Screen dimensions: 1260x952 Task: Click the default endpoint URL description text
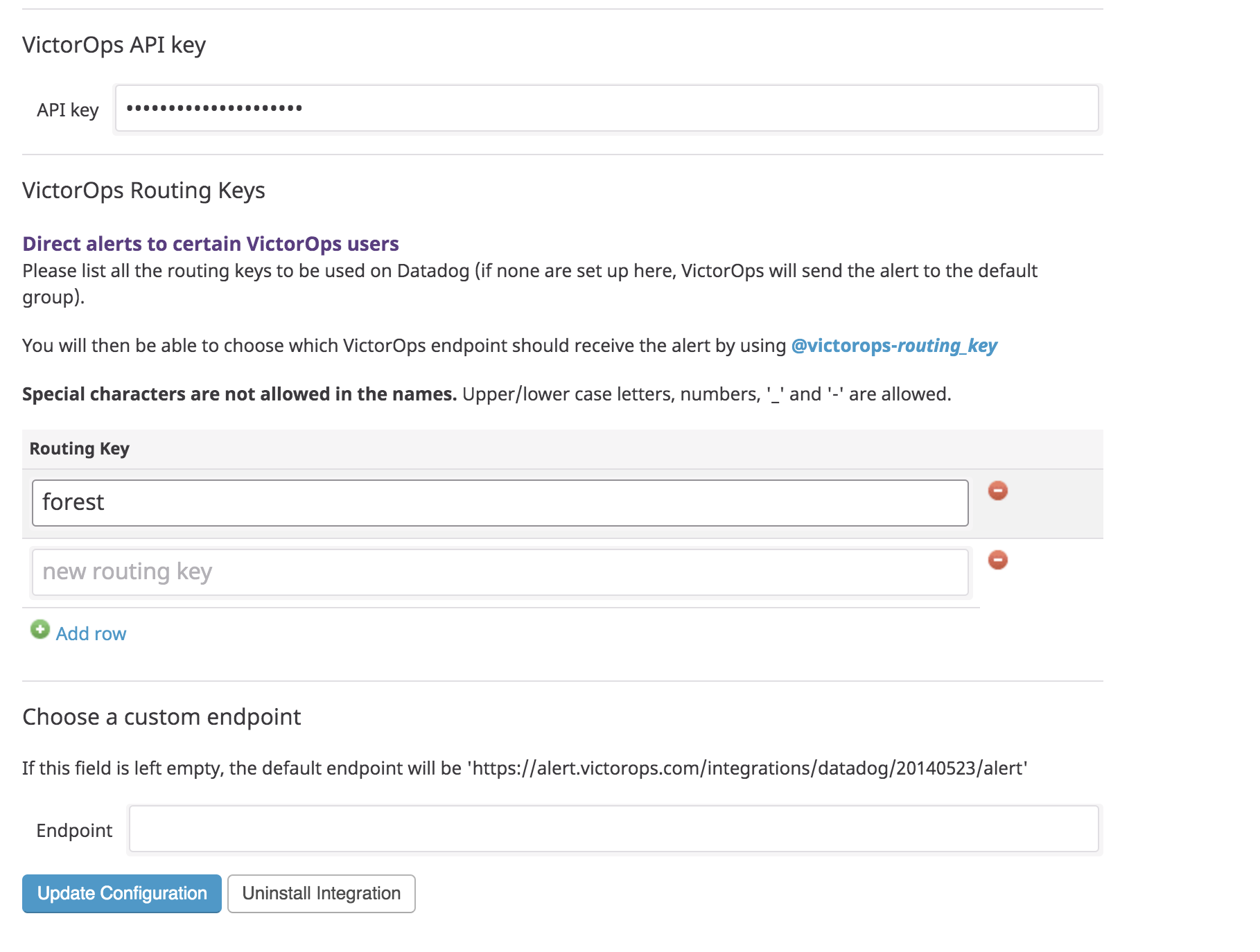(525, 768)
